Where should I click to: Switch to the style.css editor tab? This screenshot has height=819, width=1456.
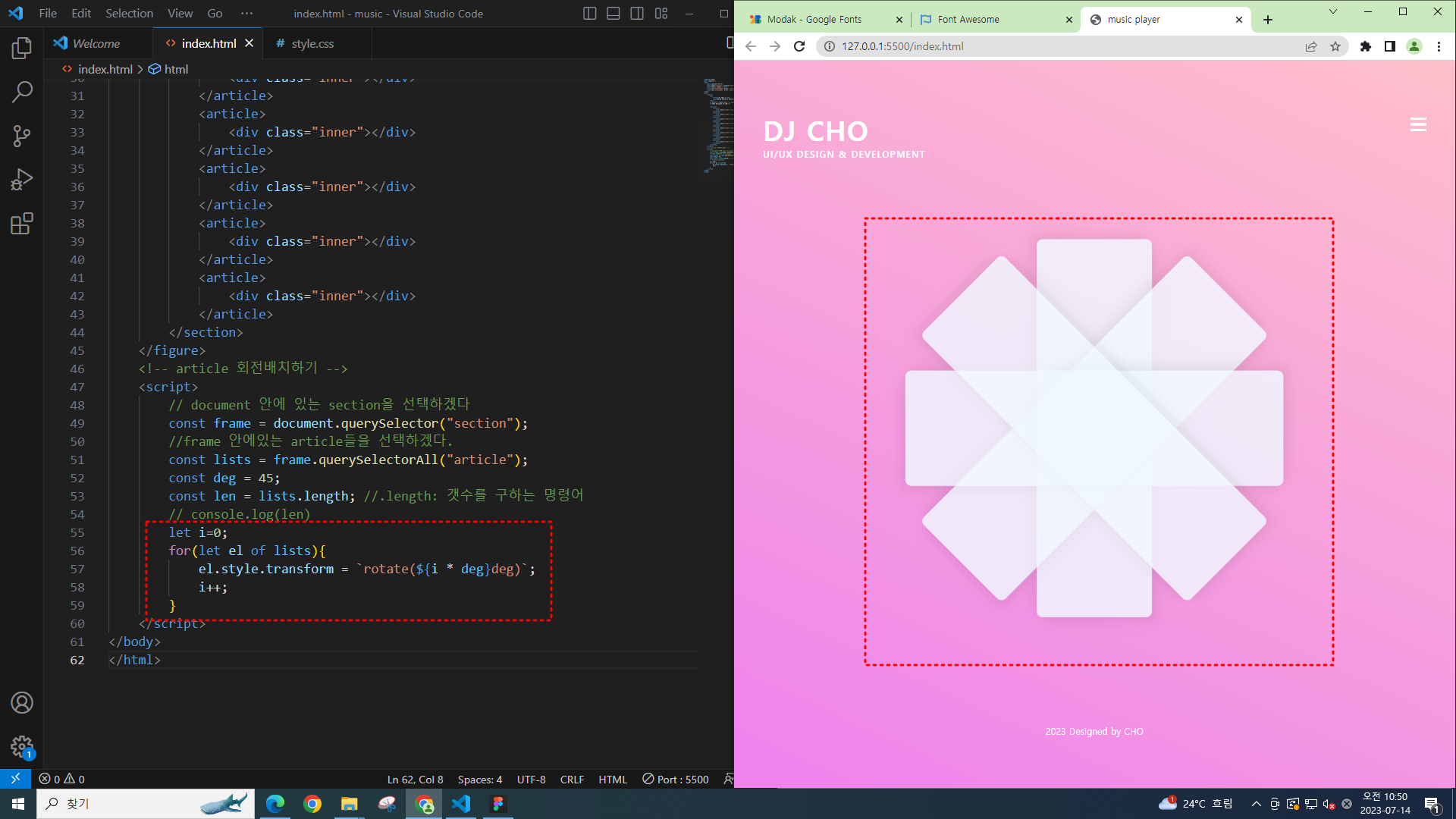click(312, 44)
